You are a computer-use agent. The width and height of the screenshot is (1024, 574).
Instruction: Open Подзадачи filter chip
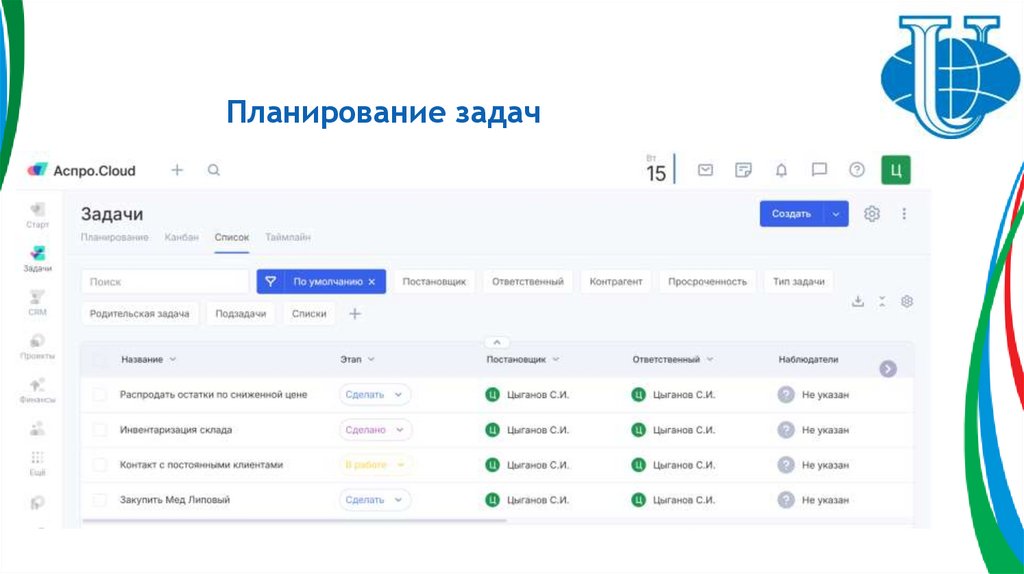click(241, 314)
